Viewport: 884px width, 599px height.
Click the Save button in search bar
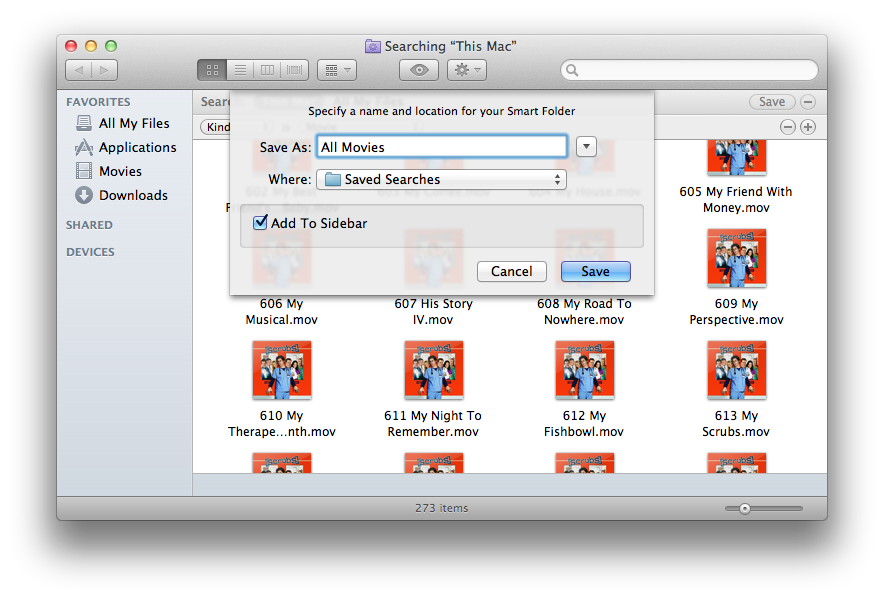pos(772,102)
